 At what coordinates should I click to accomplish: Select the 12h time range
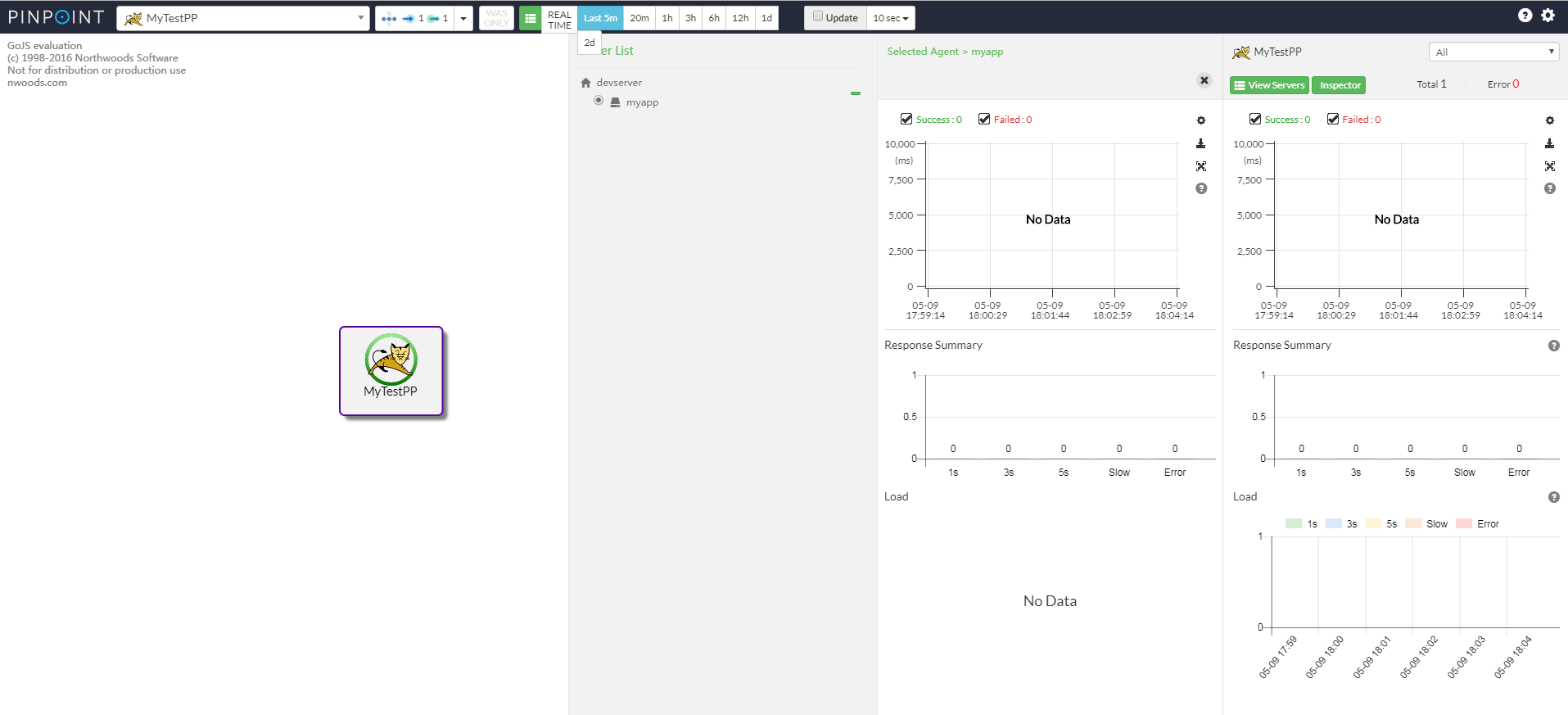740,18
